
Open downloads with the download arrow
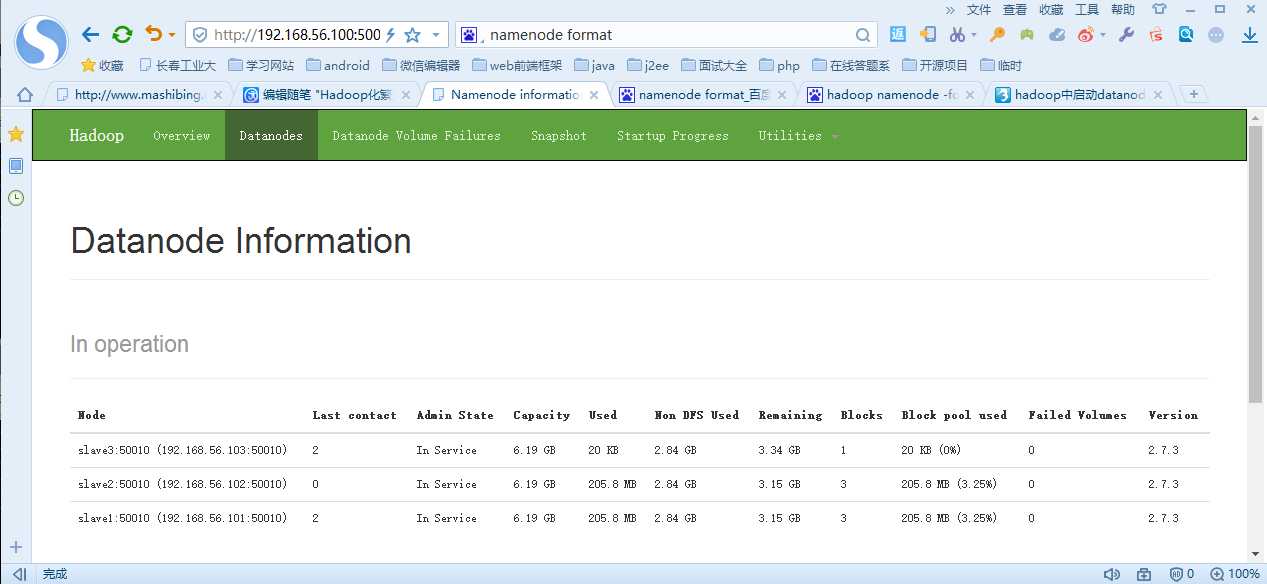[x=1249, y=34]
